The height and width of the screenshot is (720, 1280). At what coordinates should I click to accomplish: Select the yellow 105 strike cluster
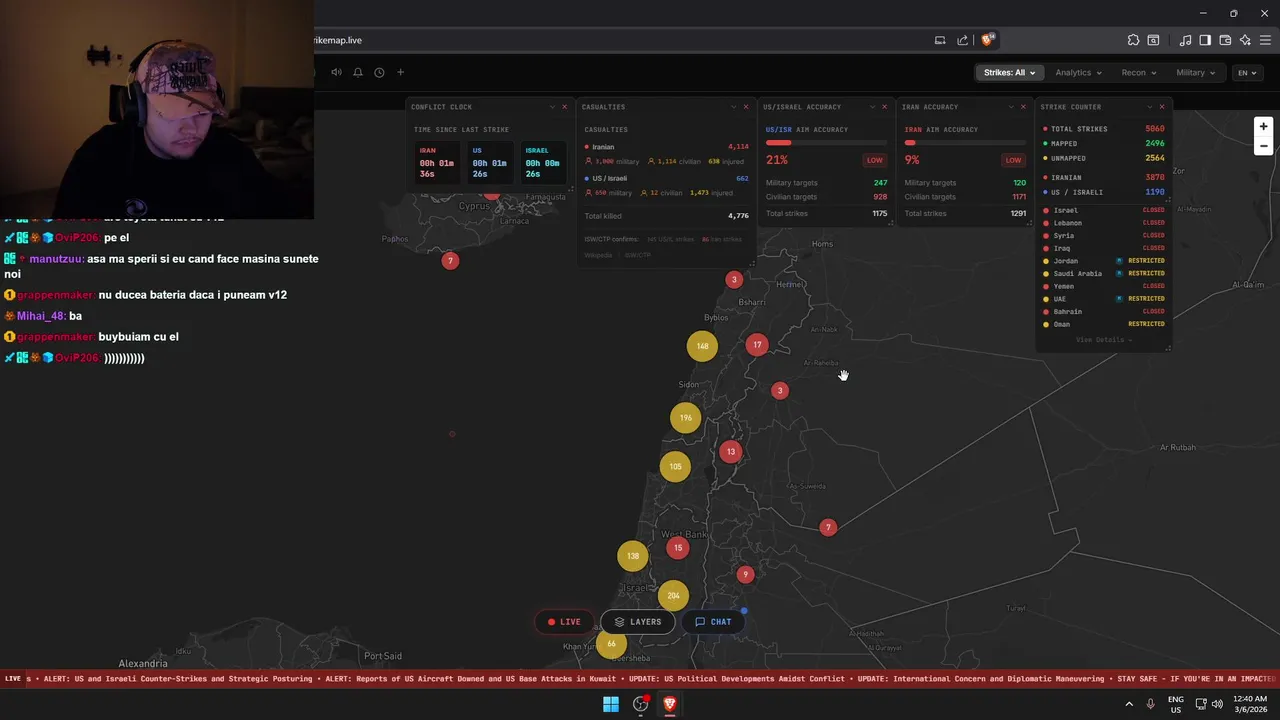click(675, 466)
